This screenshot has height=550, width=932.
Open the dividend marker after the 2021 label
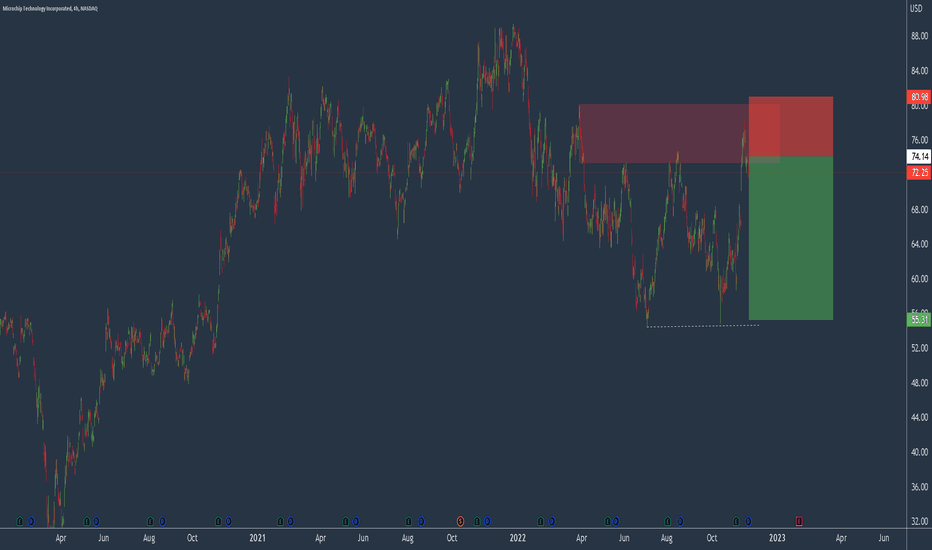coord(291,521)
